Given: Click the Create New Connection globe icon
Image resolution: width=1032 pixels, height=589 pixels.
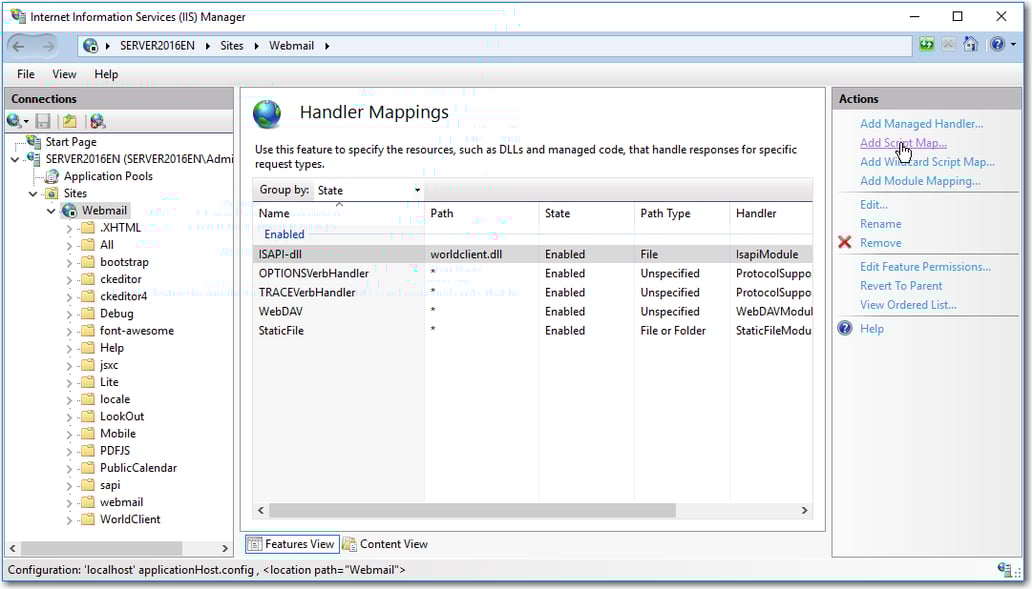Looking at the screenshot, I should pos(13,121).
